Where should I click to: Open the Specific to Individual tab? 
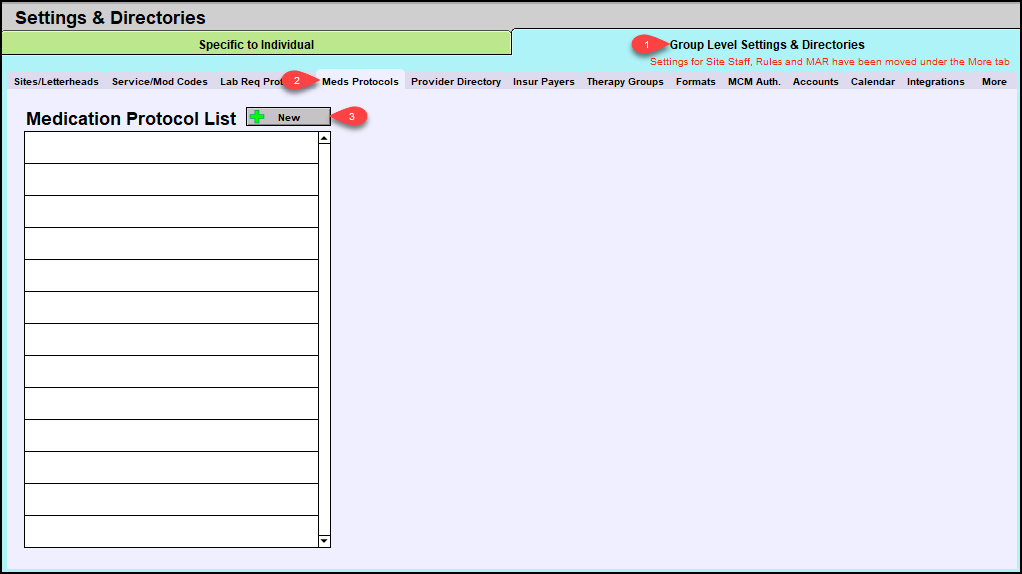coord(256,44)
